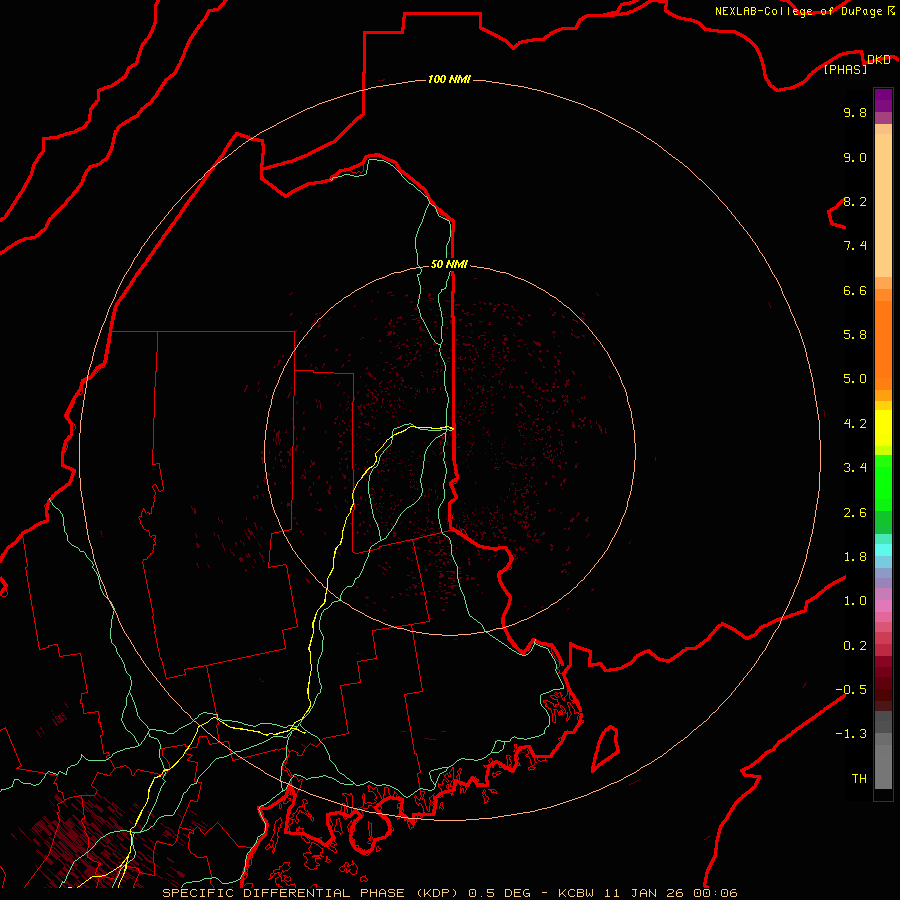Click the 5.8 legend value
The image size is (900, 900).
pyautogui.click(x=855, y=334)
